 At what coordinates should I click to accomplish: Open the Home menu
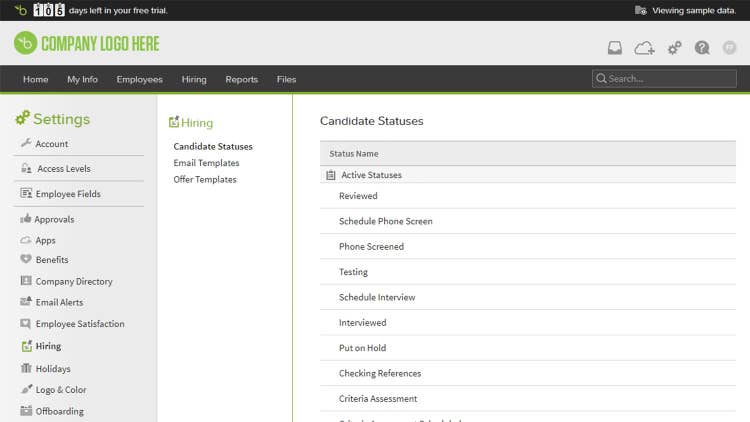(x=35, y=79)
